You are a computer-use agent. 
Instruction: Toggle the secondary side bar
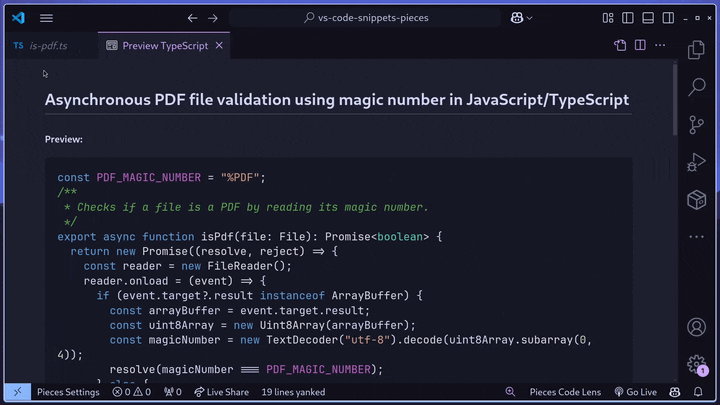(668, 18)
